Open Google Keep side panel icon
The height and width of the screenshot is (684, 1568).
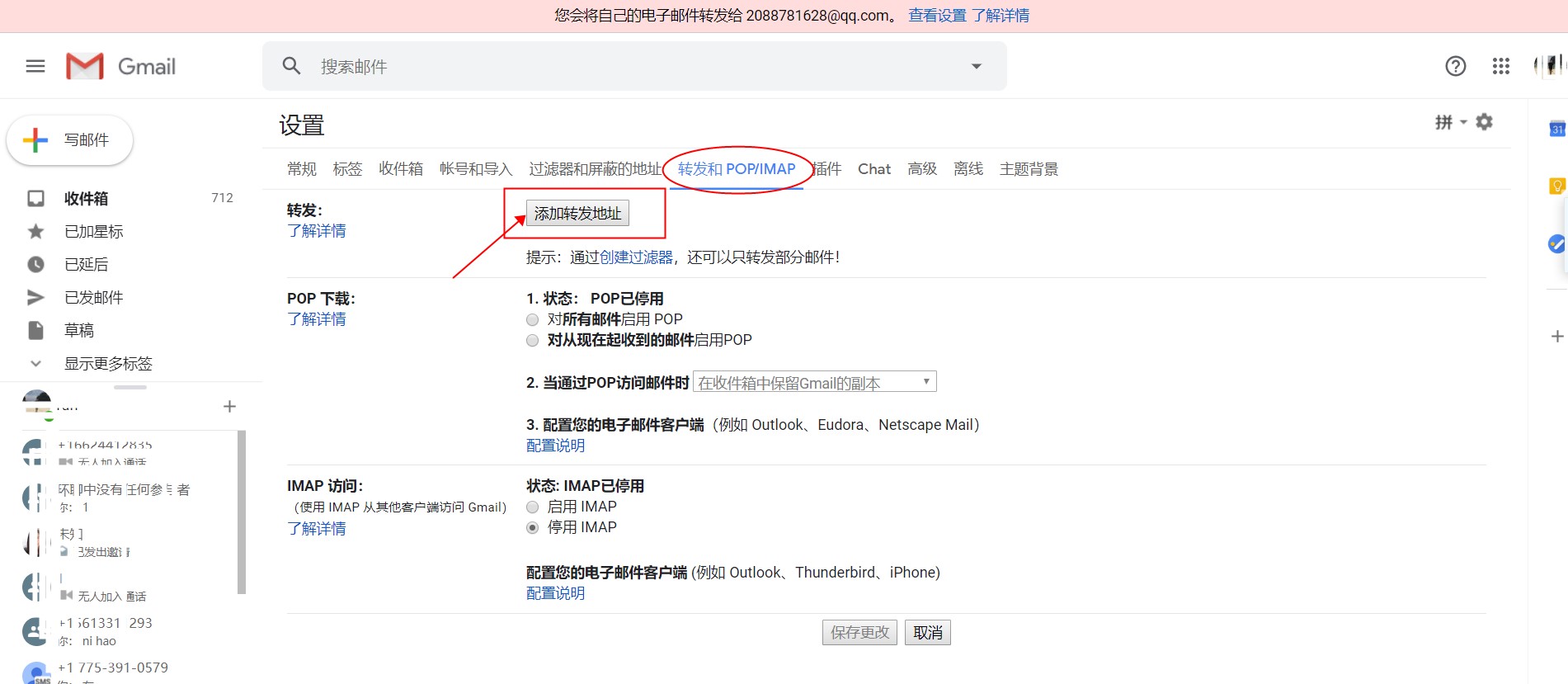point(1557,186)
